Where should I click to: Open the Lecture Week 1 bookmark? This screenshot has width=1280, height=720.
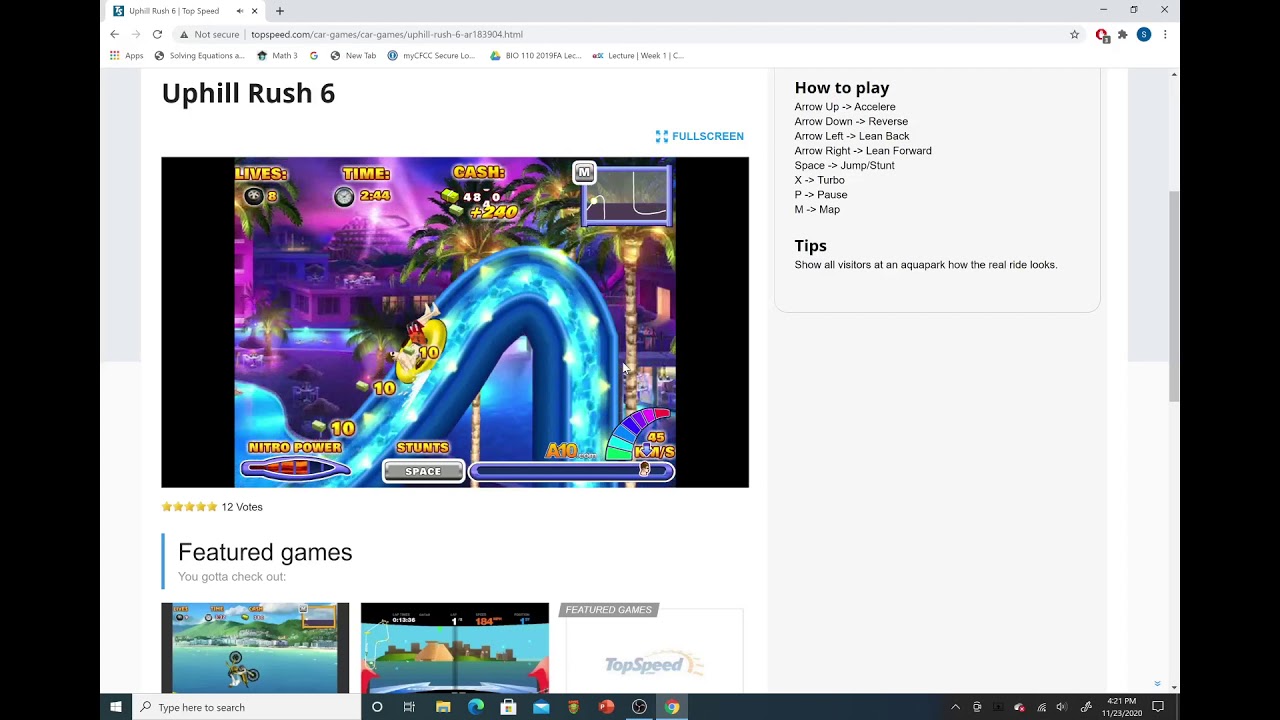pos(638,56)
